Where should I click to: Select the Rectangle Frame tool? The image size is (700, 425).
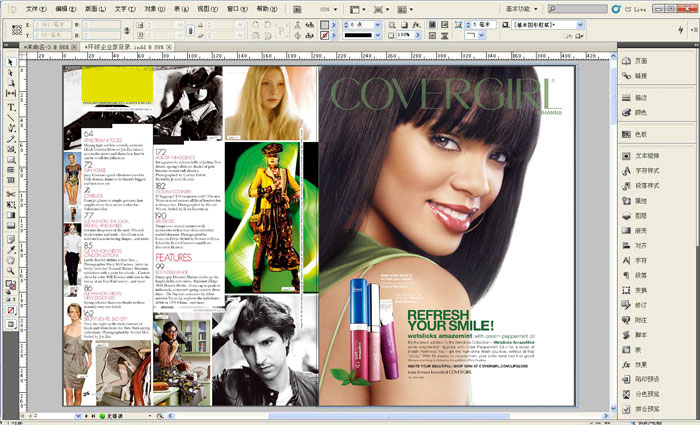tap(10, 149)
